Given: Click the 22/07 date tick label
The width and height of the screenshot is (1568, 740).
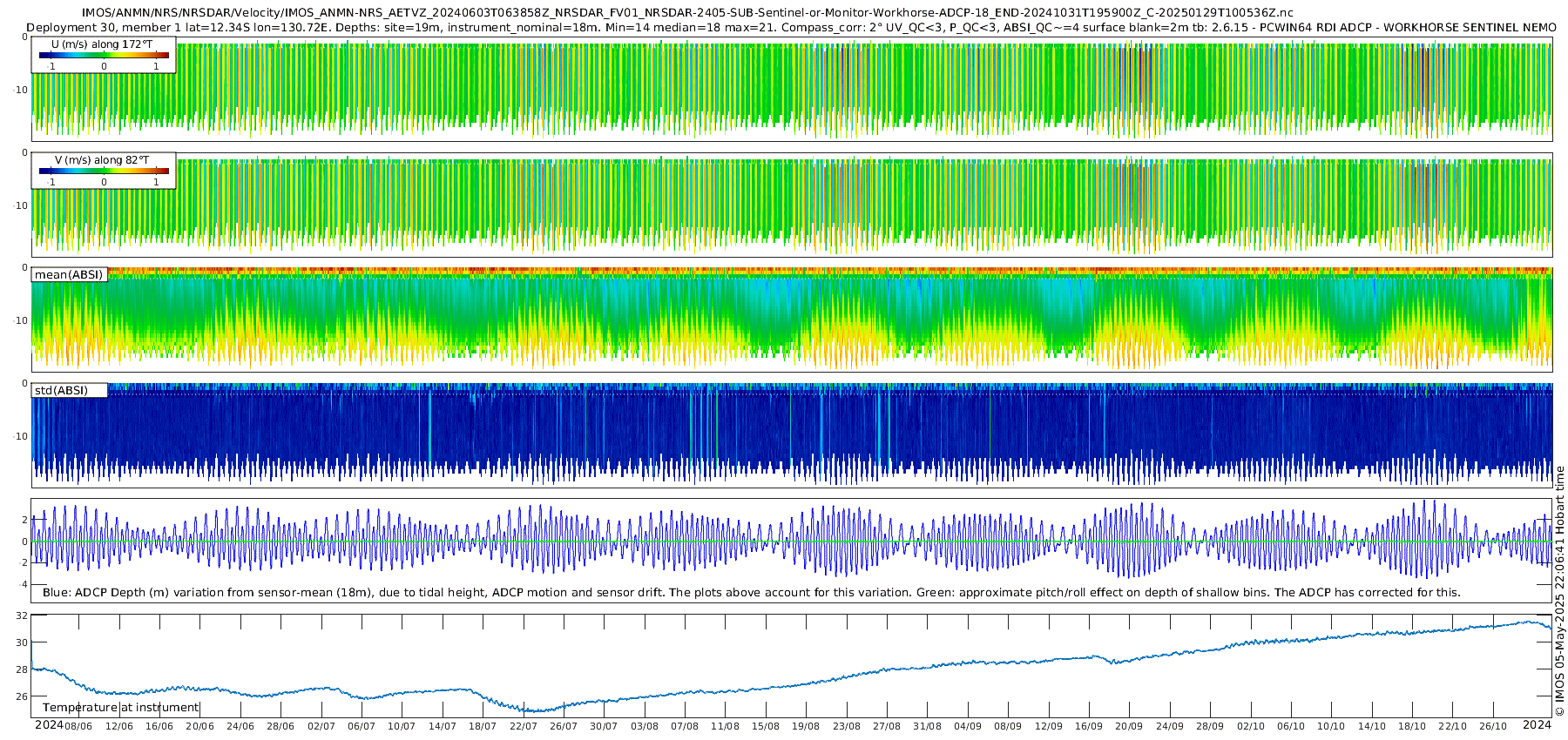Looking at the screenshot, I should (x=523, y=726).
